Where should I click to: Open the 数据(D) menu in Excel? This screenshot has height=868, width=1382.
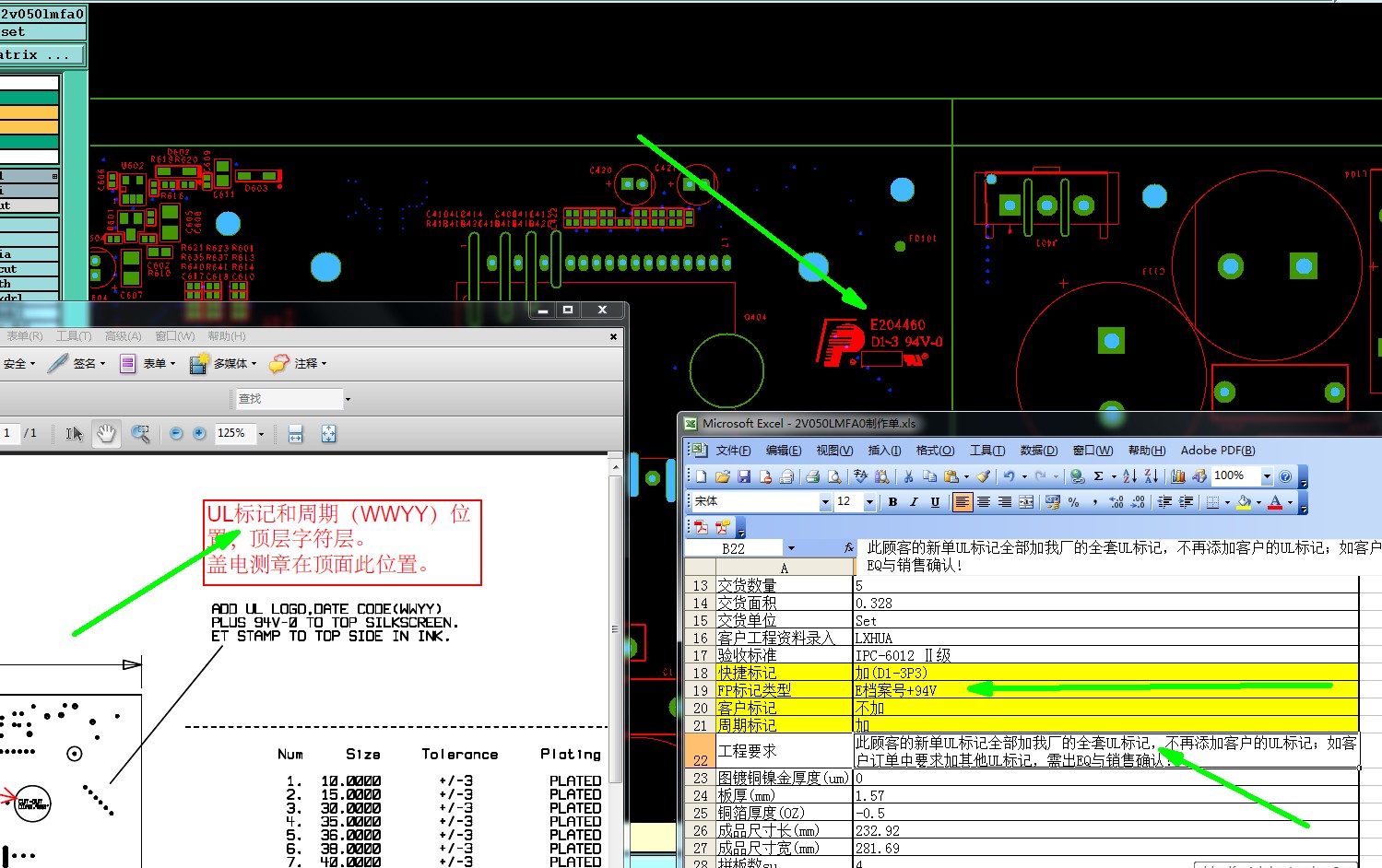click(1038, 451)
